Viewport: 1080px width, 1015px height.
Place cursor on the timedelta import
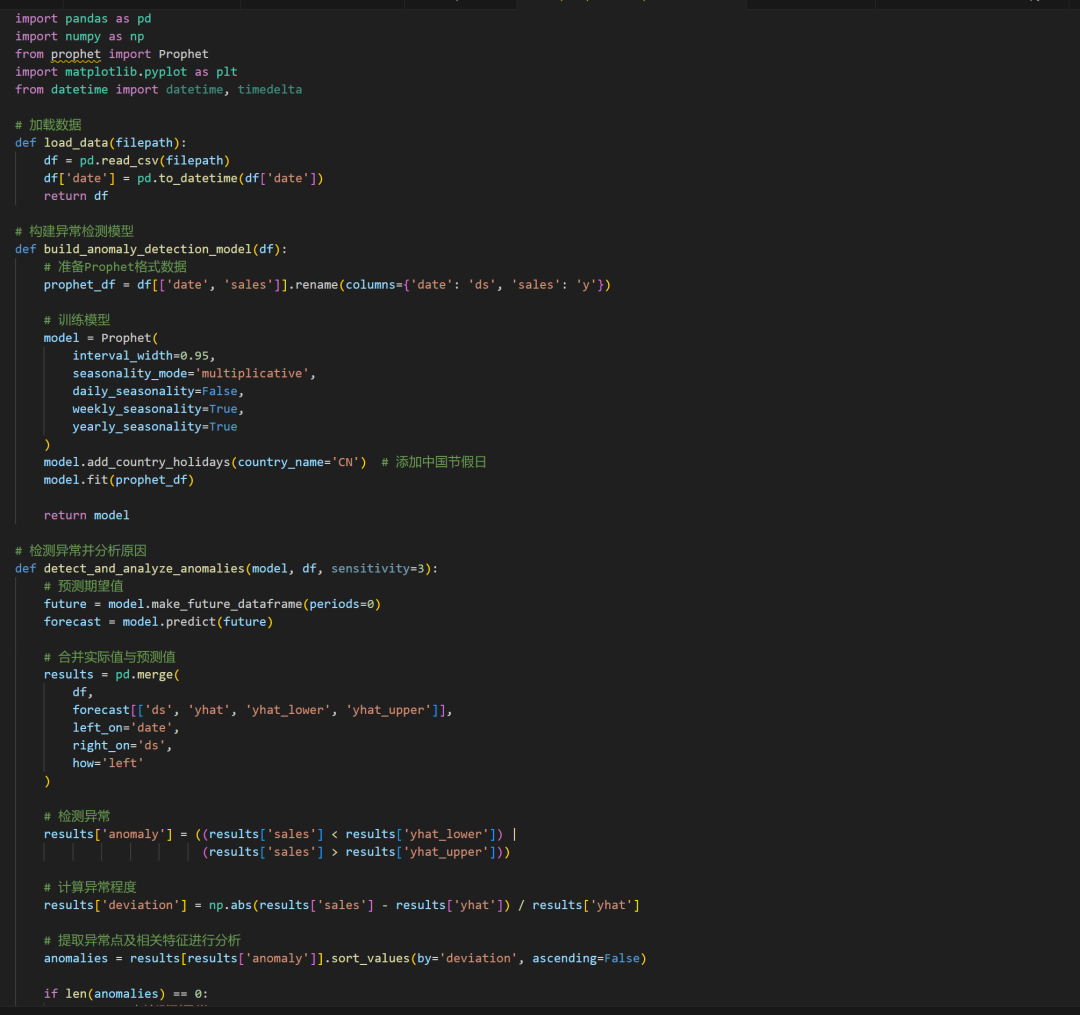coord(269,90)
